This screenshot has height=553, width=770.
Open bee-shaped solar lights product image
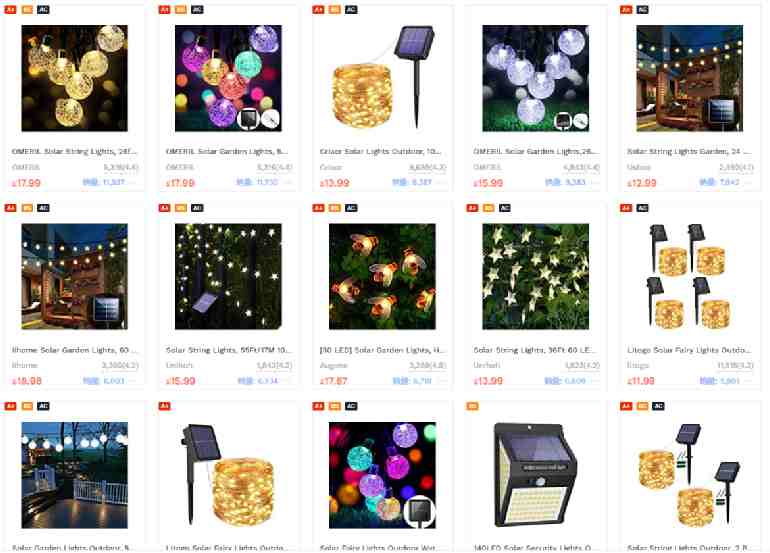tap(382, 276)
